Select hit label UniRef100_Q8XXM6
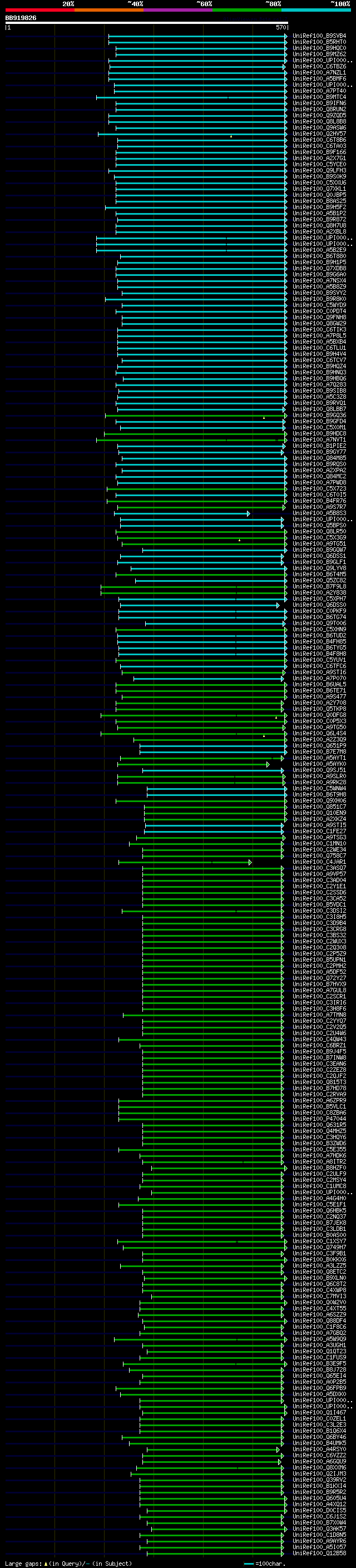The height and width of the screenshot is (1568, 356). [x=319, y=1467]
